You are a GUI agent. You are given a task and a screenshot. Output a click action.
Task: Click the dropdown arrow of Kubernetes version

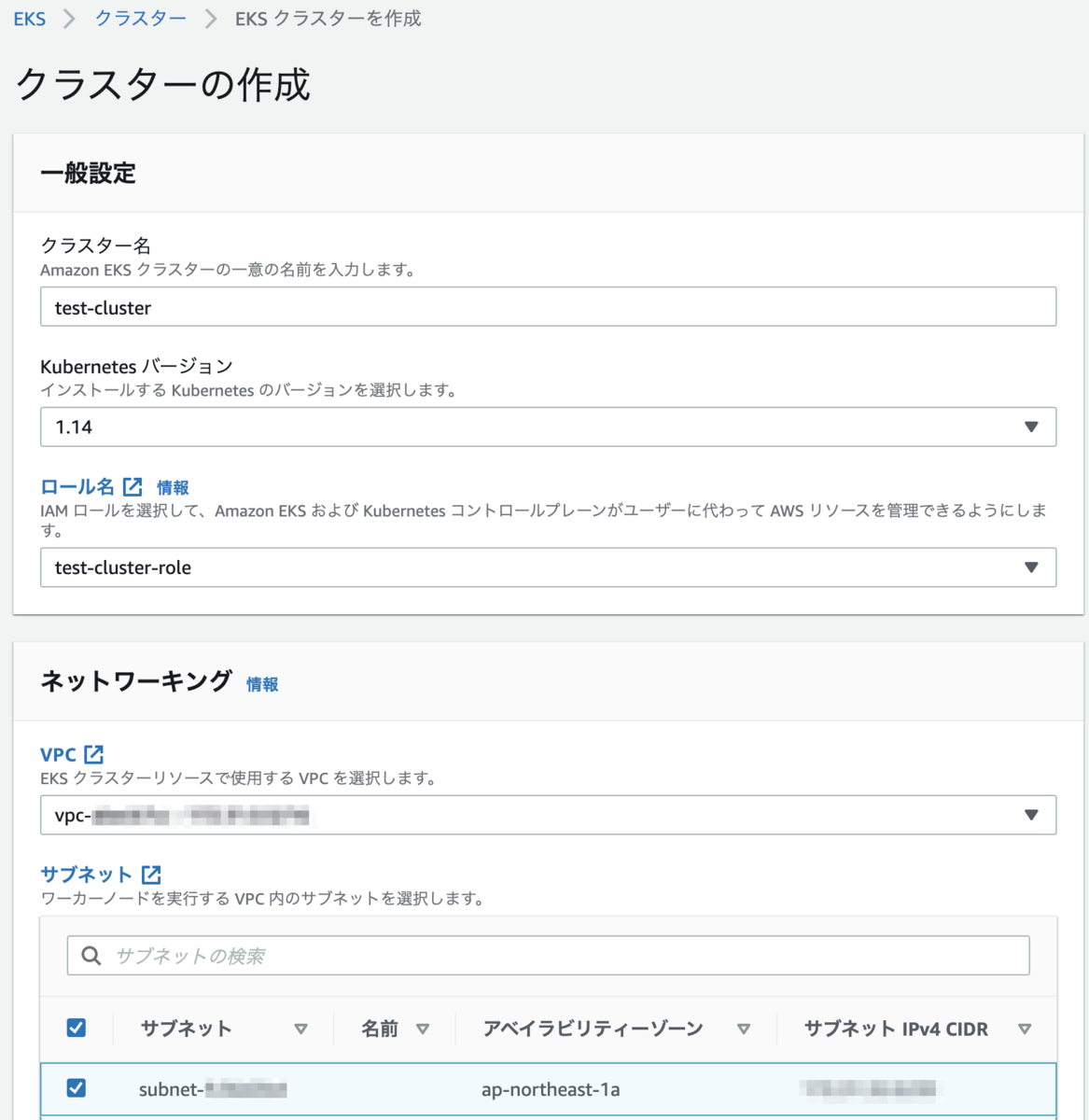[1031, 427]
